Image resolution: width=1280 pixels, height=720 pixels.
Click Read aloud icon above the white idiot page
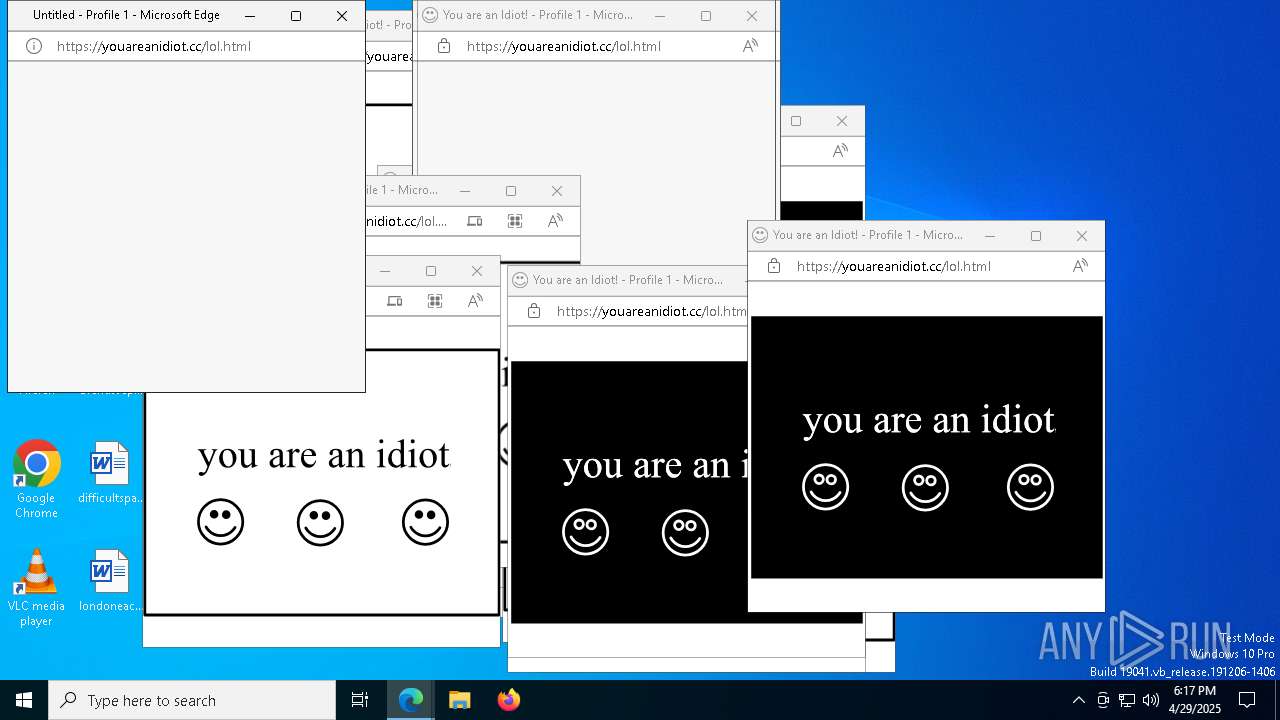[x=475, y=301]
